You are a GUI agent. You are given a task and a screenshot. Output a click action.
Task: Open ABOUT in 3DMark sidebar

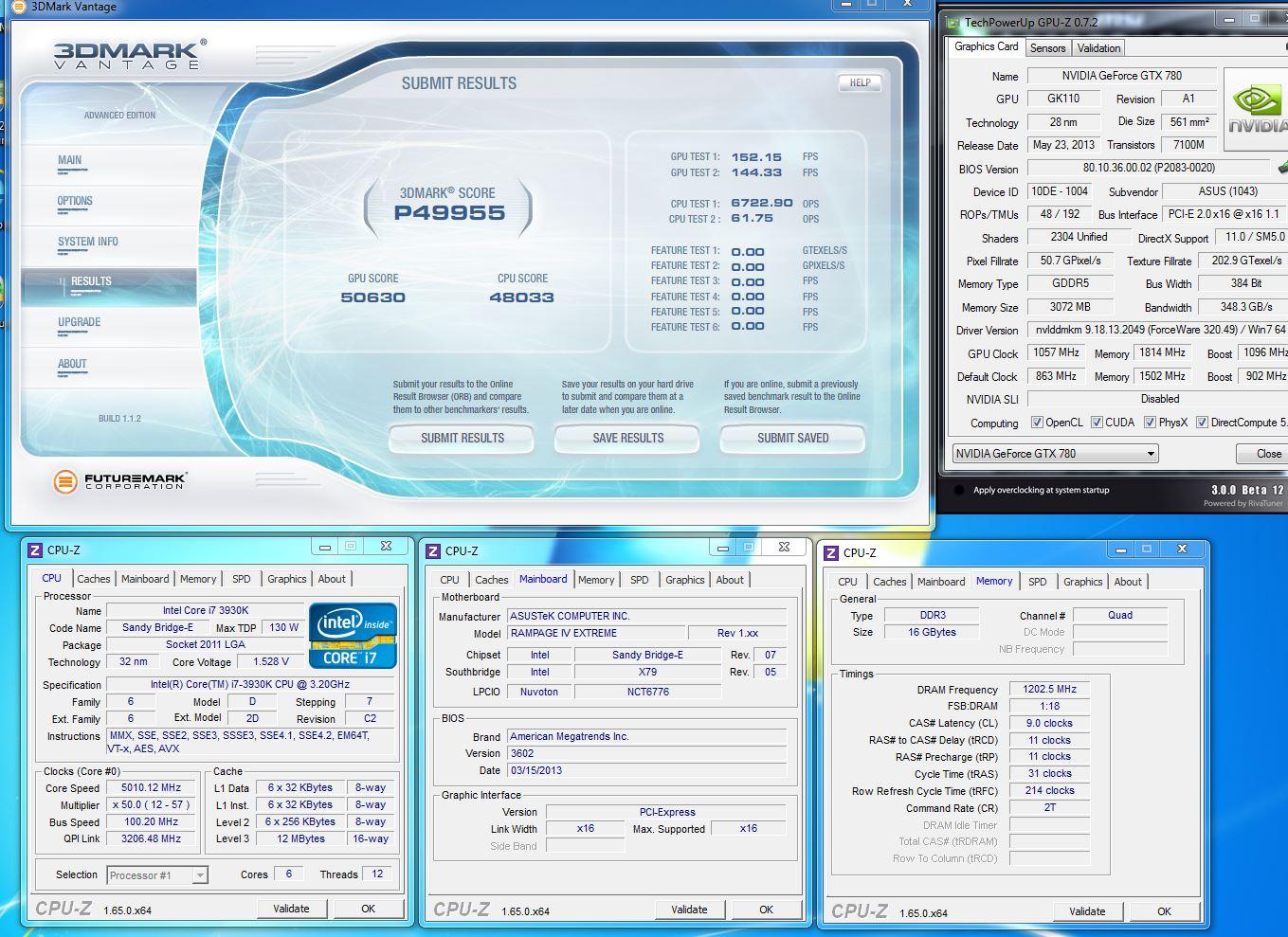coord(72,364)
